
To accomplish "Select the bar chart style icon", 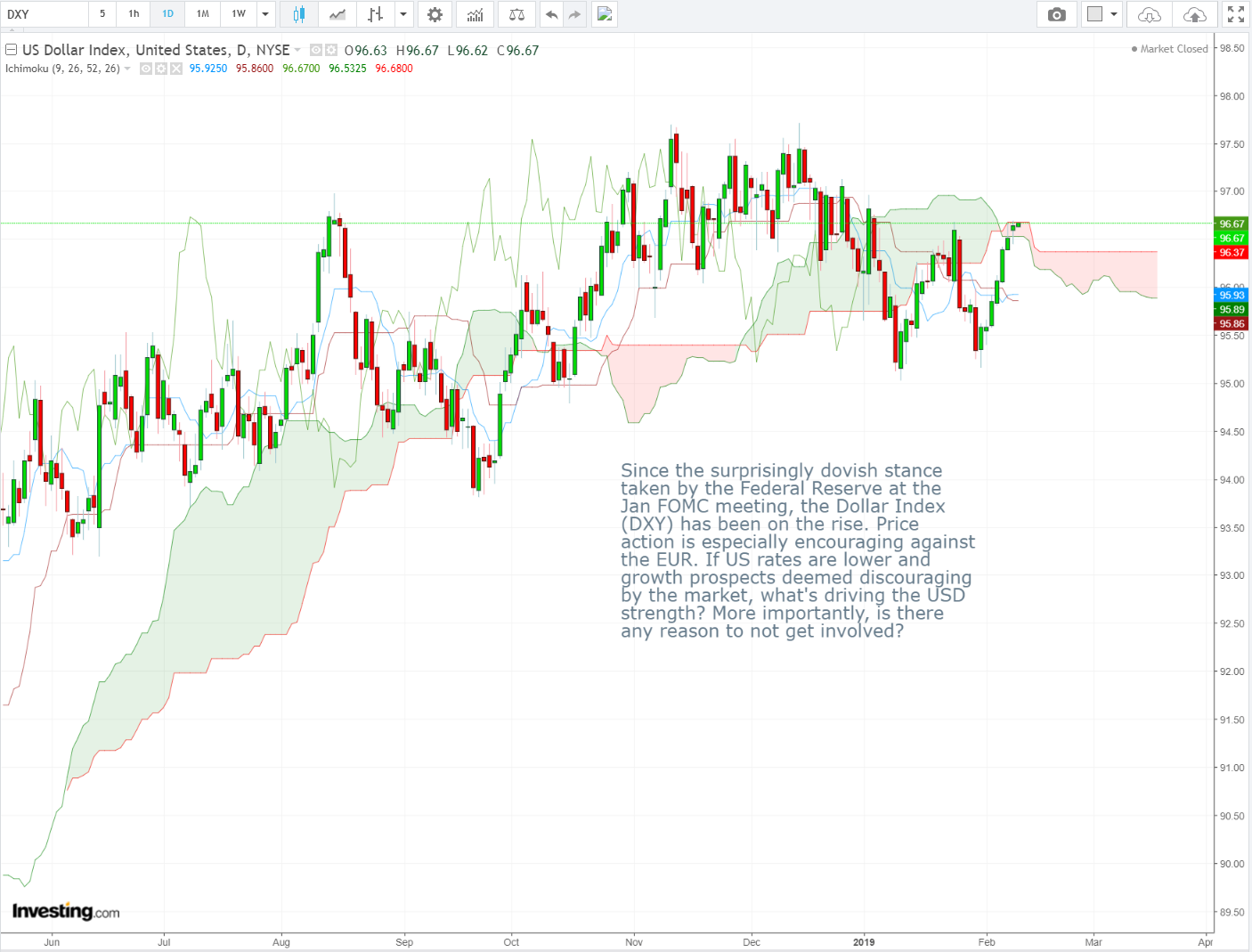I will click(376, 14).
